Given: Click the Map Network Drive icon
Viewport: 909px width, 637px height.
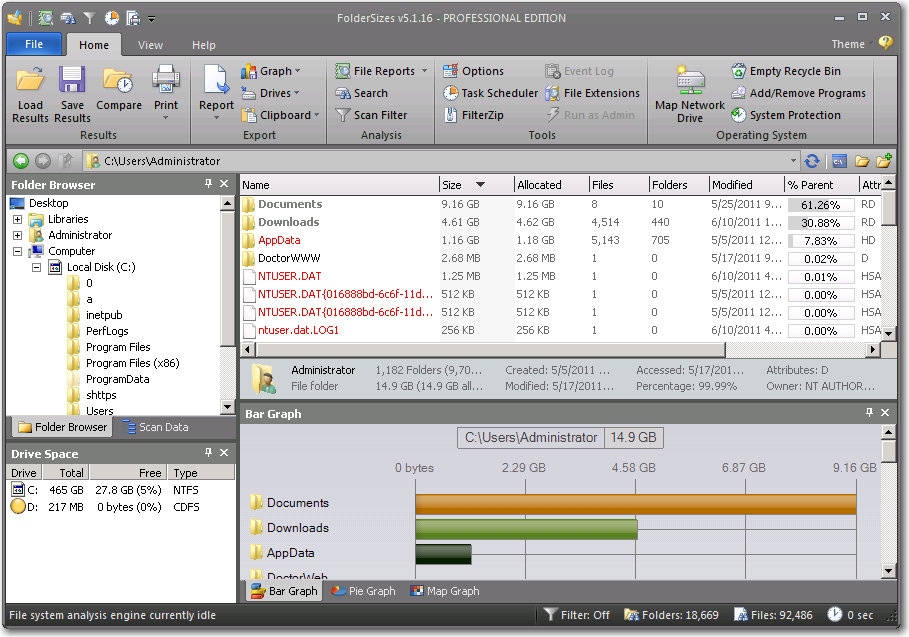Looking at the screenshot, I should (x=688, y=90).
